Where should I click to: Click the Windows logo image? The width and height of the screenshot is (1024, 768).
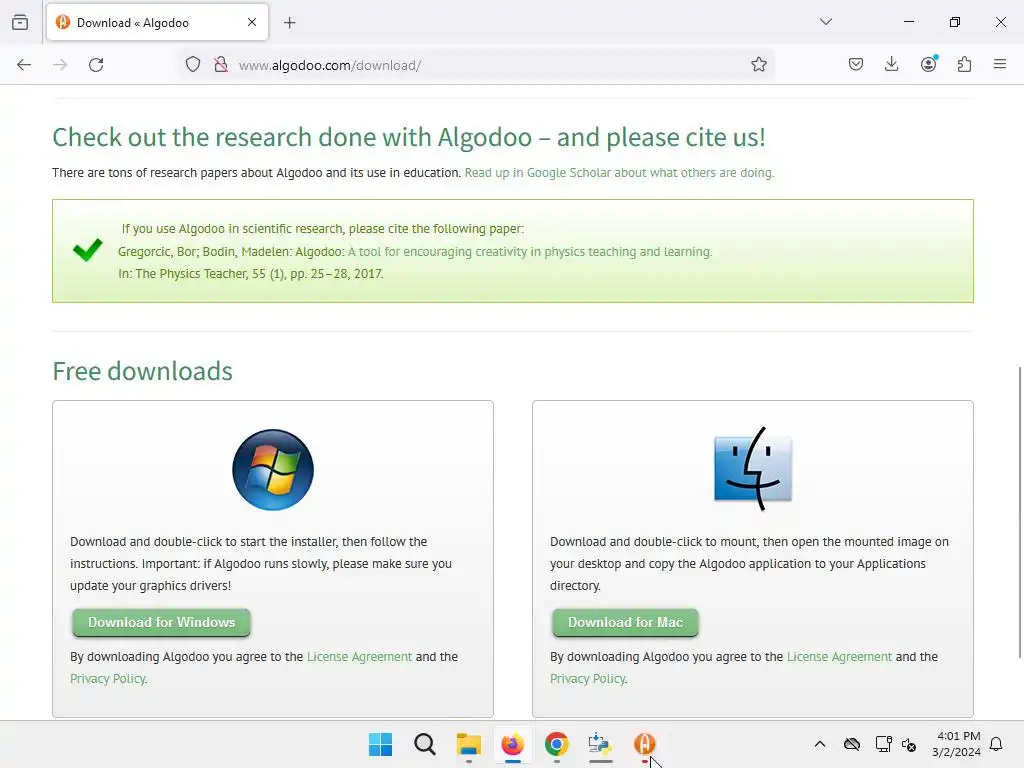point(273,470)
